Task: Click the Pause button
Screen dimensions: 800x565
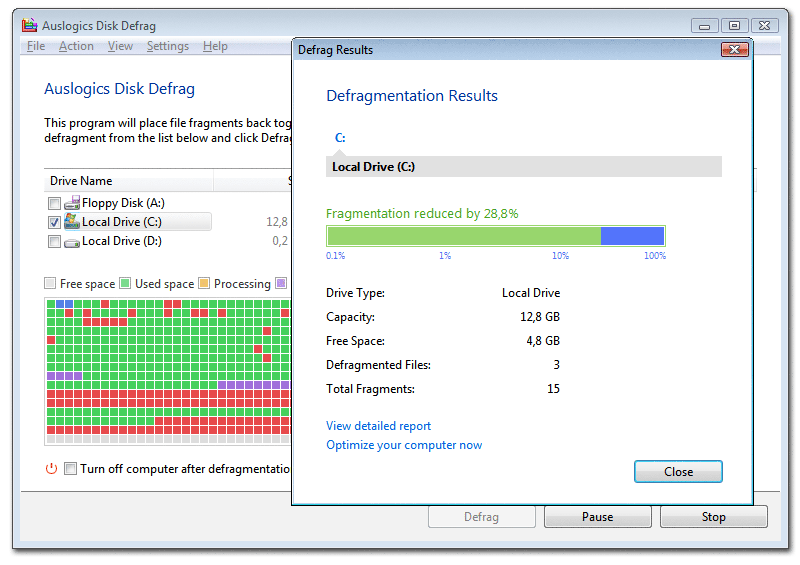Action: [597, 517]
